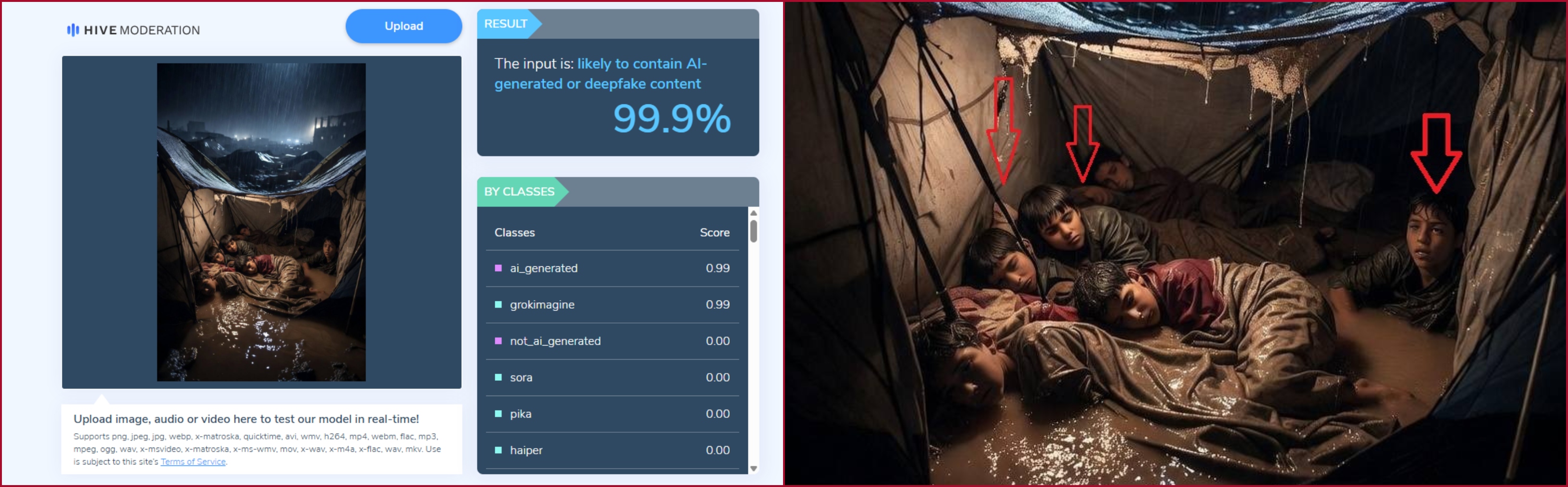Open the Terms of Service link

(x=193, y=462)
